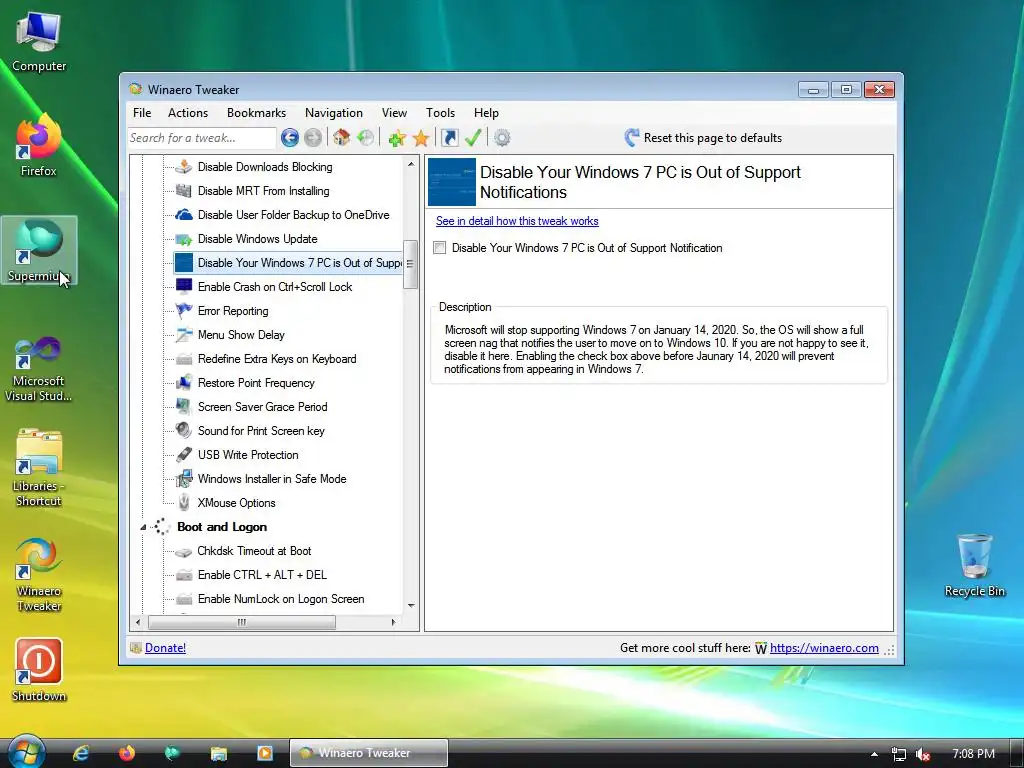Click the Menu Show Delay icon
Viewport: 1024px width, 768px height.
184,335
